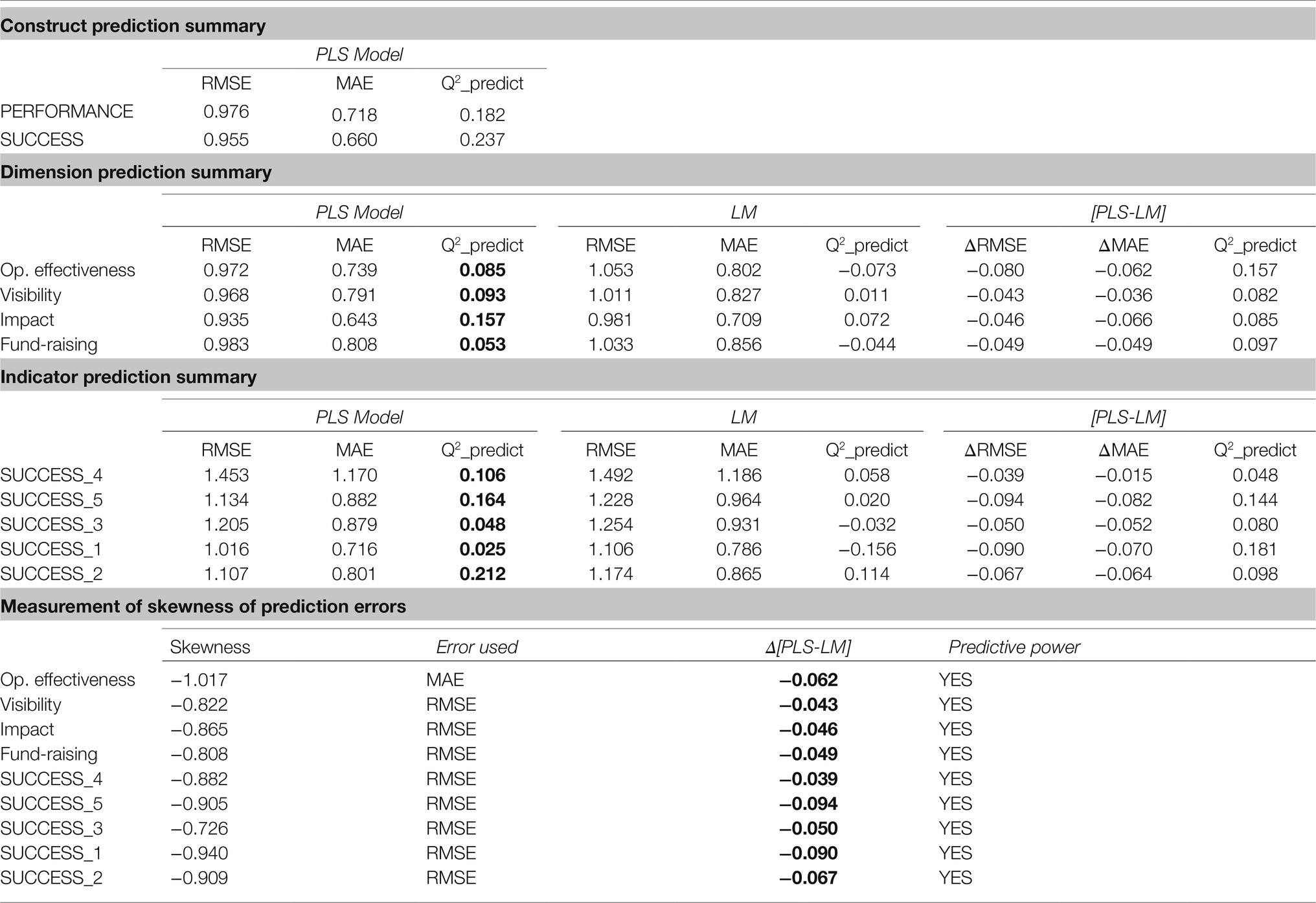This screenshot has width=1316, height=903.
Task: Select LM MAE value 0.856 for Fund-raising
Action: coord(739,344)
